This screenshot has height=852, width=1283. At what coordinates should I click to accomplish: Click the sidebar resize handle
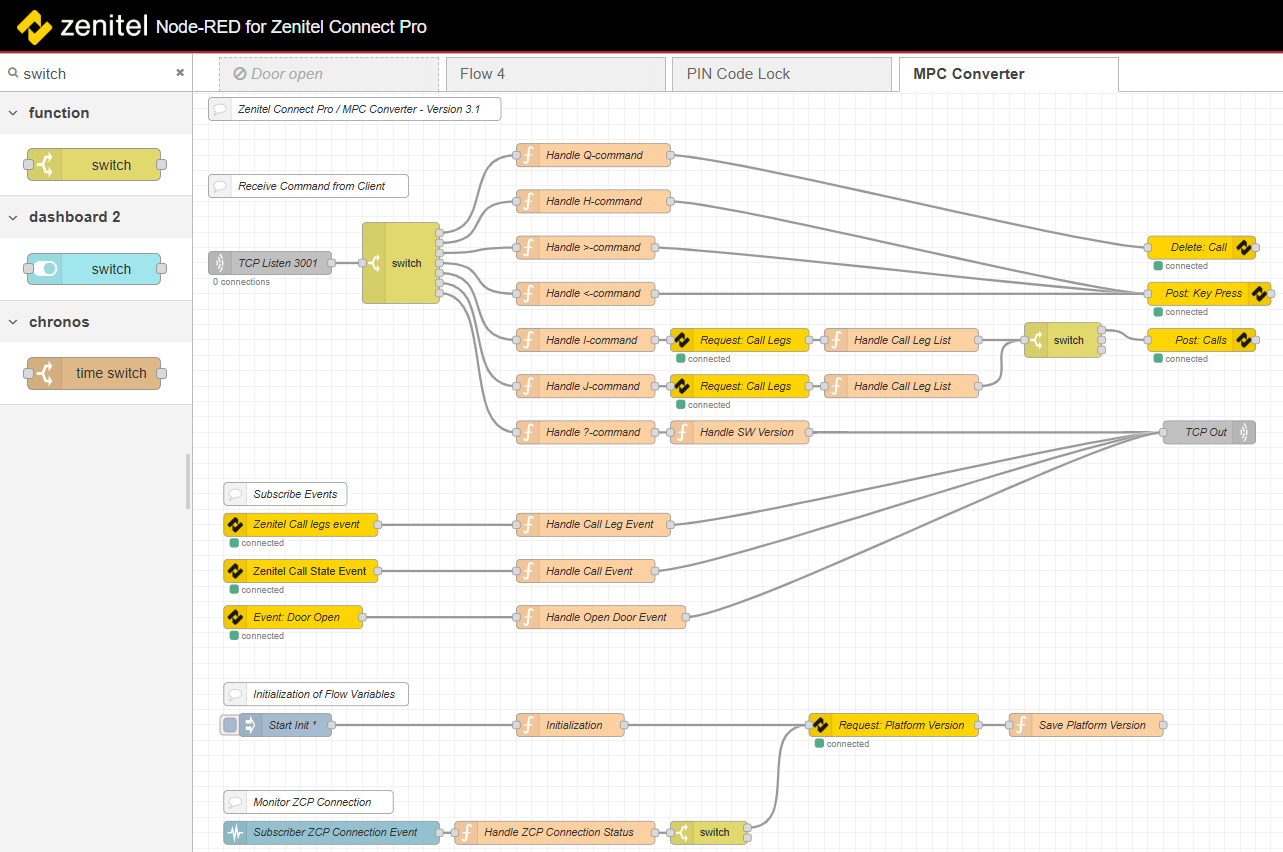coord(188,482)
